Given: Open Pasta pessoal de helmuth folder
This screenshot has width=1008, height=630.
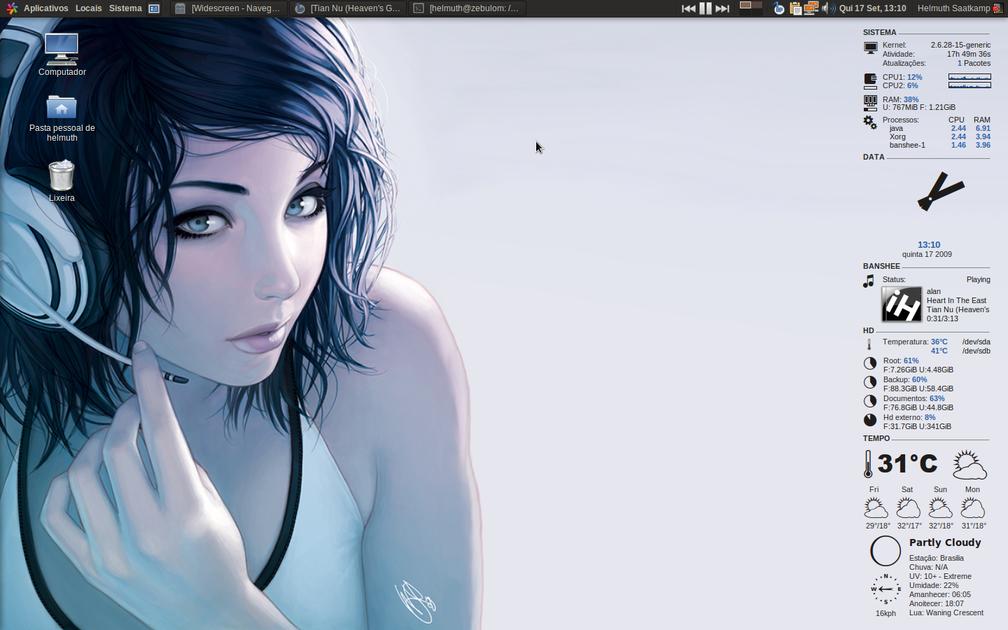Looking at the screenshot, I should click(x=62, y=119).
